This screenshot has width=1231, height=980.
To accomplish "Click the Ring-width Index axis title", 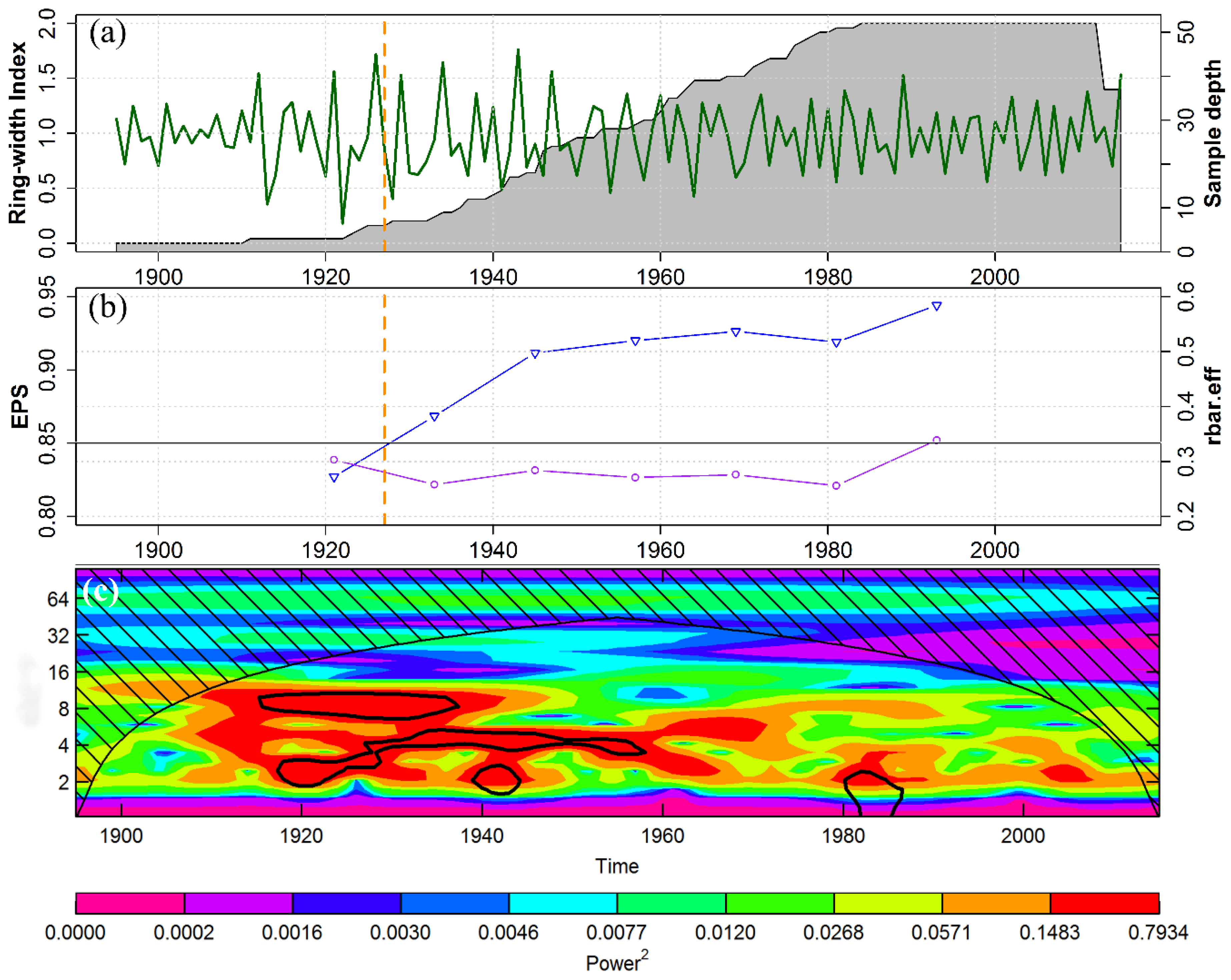I will (x=17, y=132).
